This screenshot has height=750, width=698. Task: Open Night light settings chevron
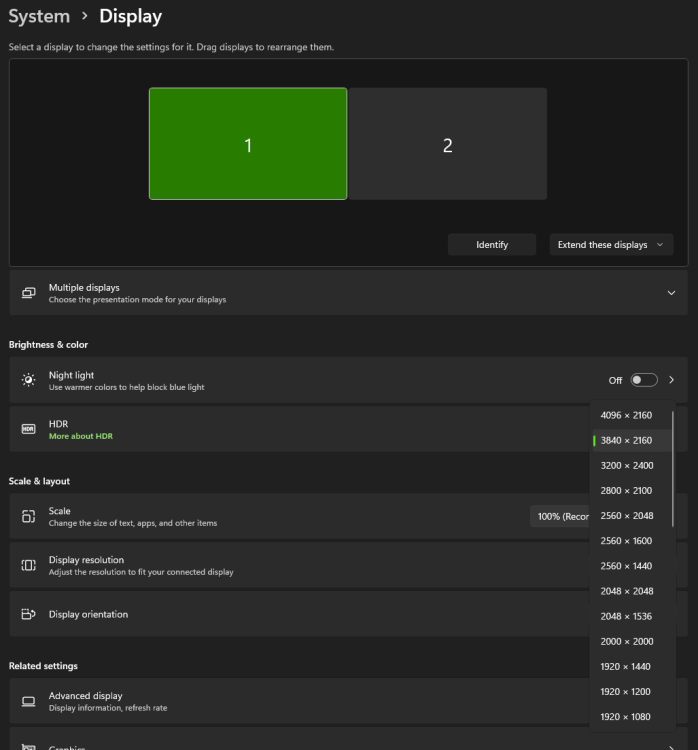pos(672,380)
